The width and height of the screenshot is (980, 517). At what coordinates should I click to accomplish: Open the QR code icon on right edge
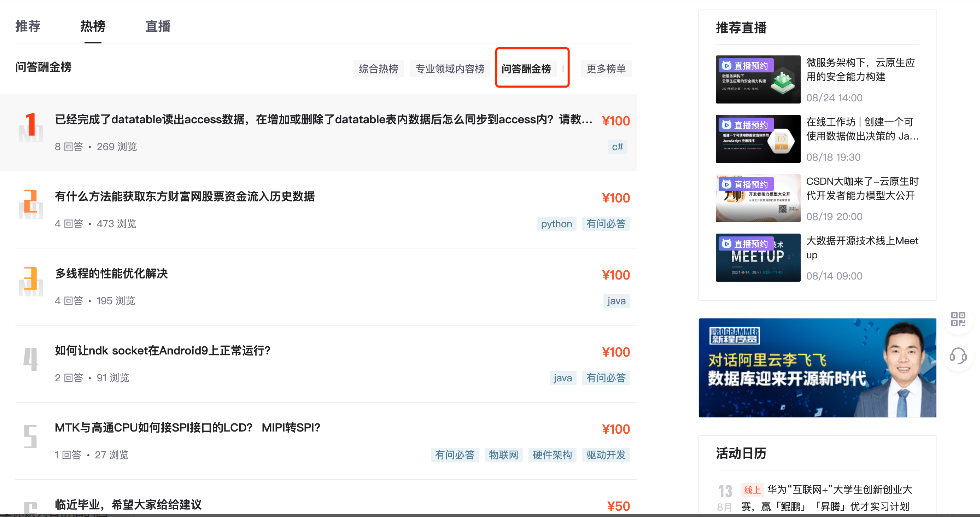(958, 319)
